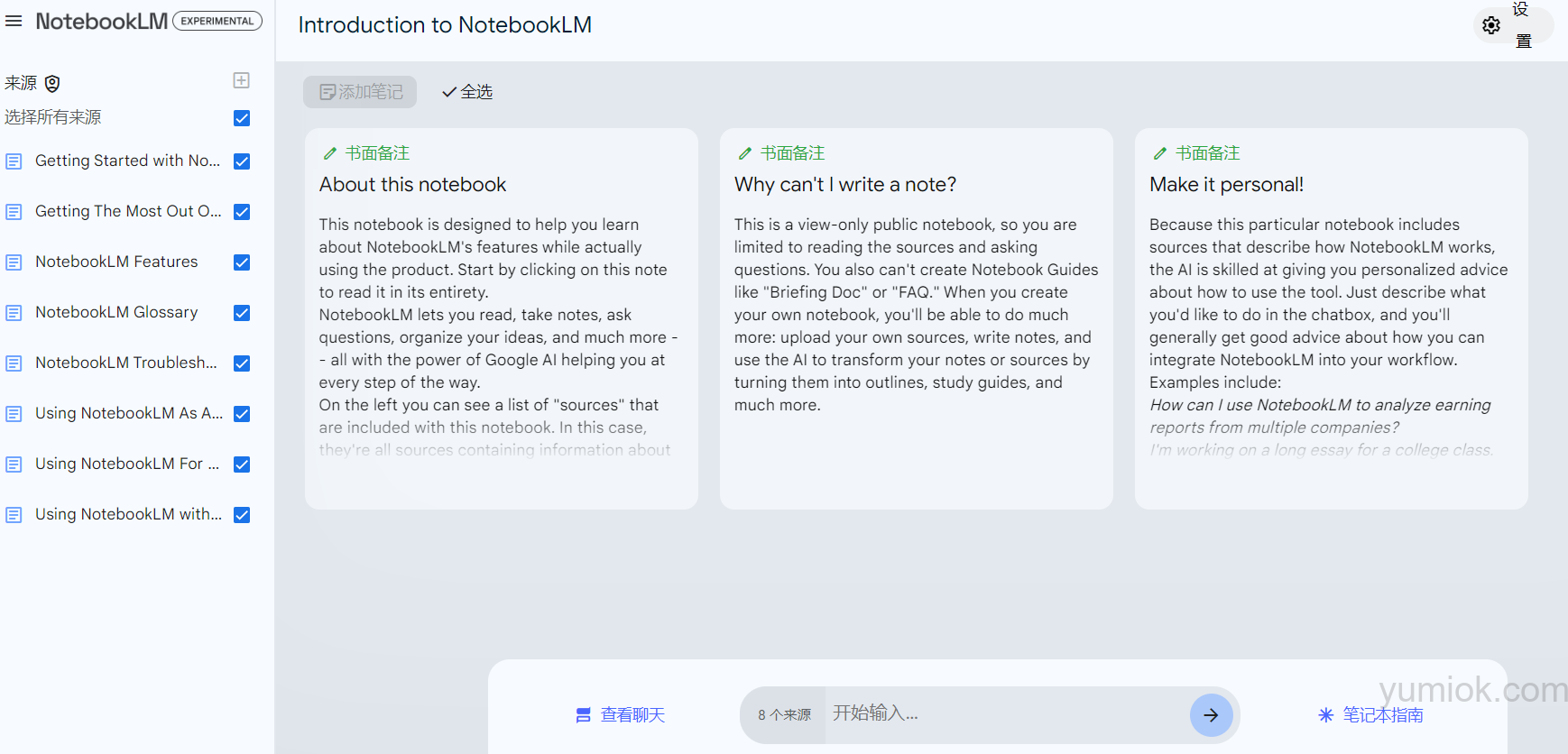The width and height of the screenshot is (1568, 754).
Task: Click pencil icon on About this notebook note
Action: (x=330, y=153)
